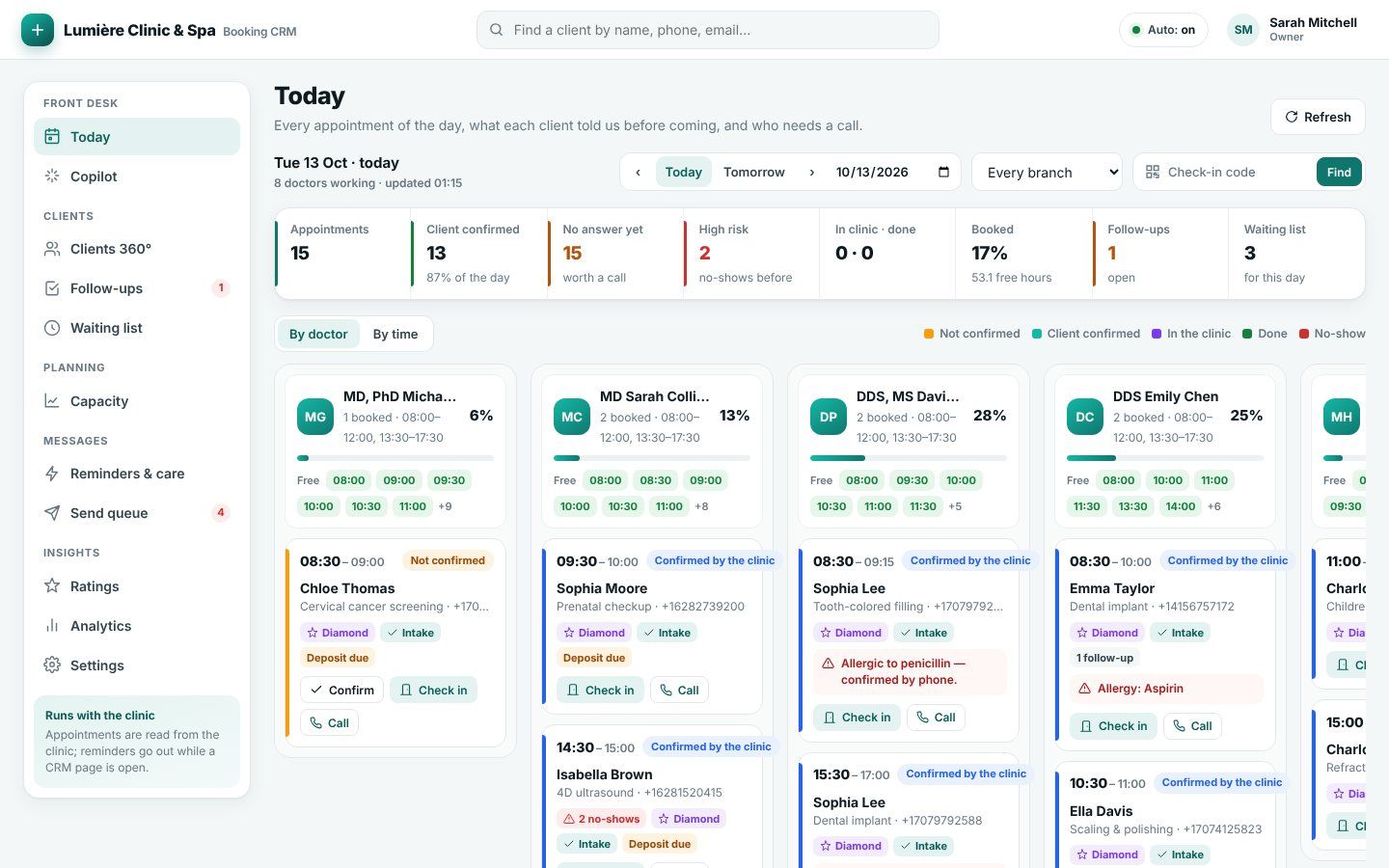The image size is (1389, 868).
Task: Click the Follow-ups checklist icon
Action: point(52,288)
